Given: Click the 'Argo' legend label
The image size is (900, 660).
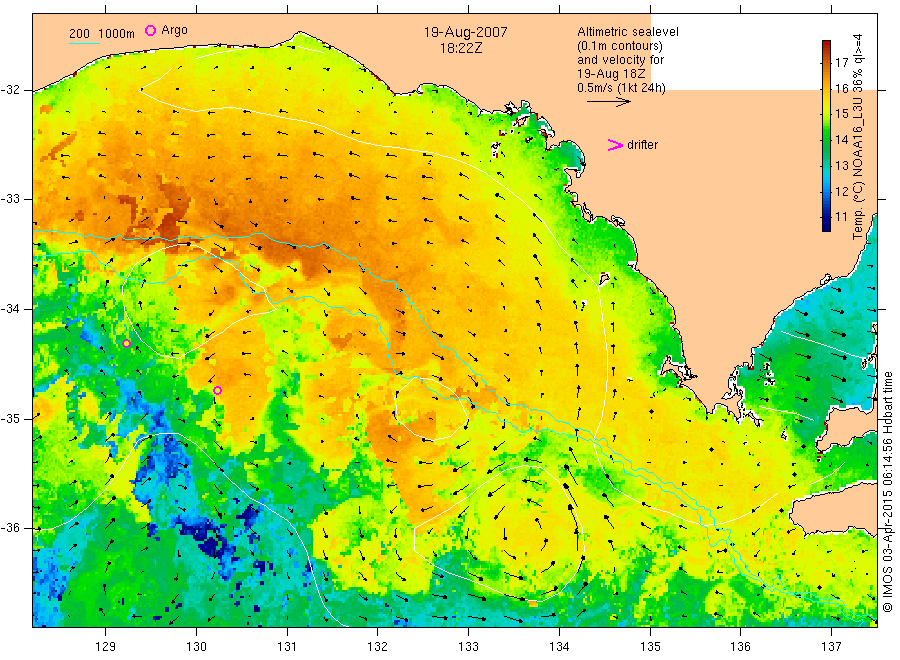Looking at the screenshot, I should (x=174, y=30).
